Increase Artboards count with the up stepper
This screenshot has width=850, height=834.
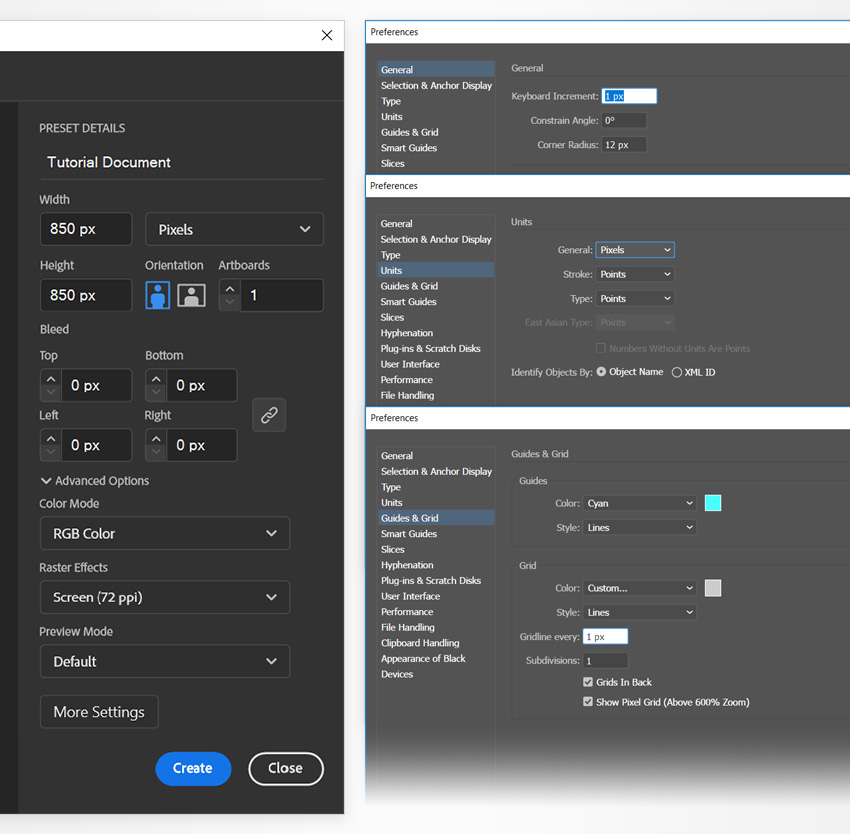coord(228,288)
